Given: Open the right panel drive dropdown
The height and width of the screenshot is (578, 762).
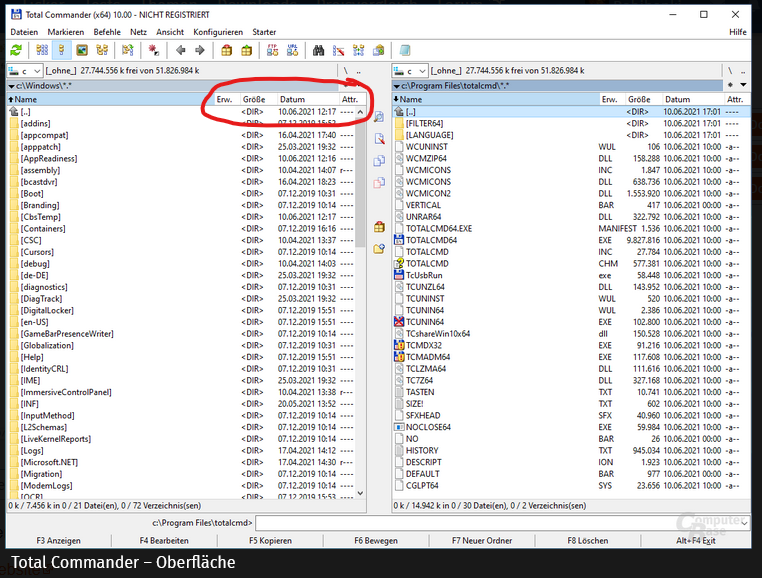Looking at the screenshot, I should 423,71.
